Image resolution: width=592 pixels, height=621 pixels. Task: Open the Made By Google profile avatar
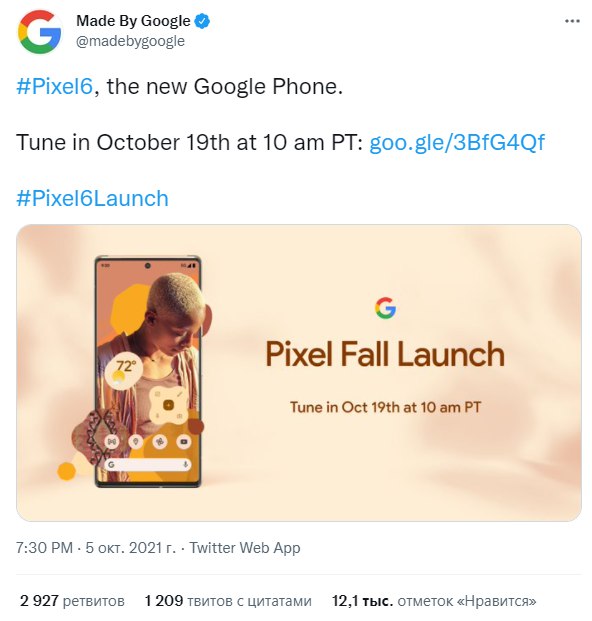pos(40,32)
